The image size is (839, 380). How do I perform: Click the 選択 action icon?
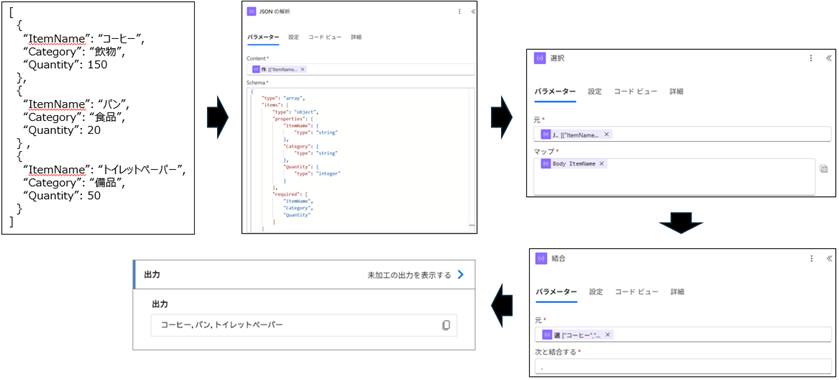coord(540,58)
